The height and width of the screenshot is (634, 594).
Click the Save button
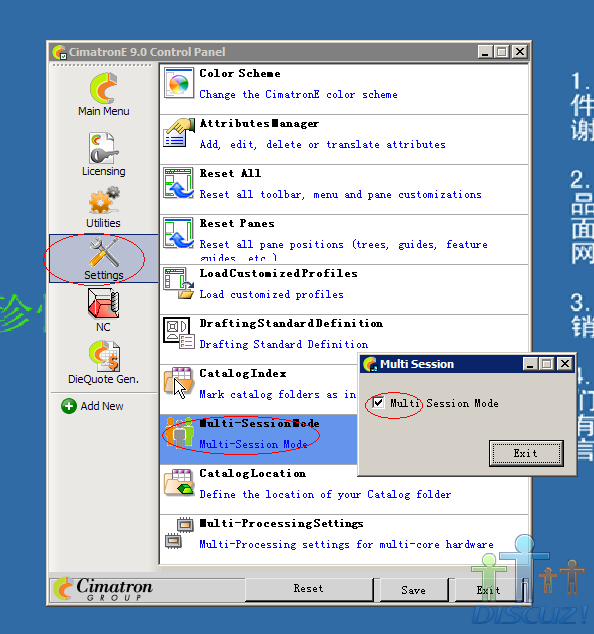coord(413,590)
